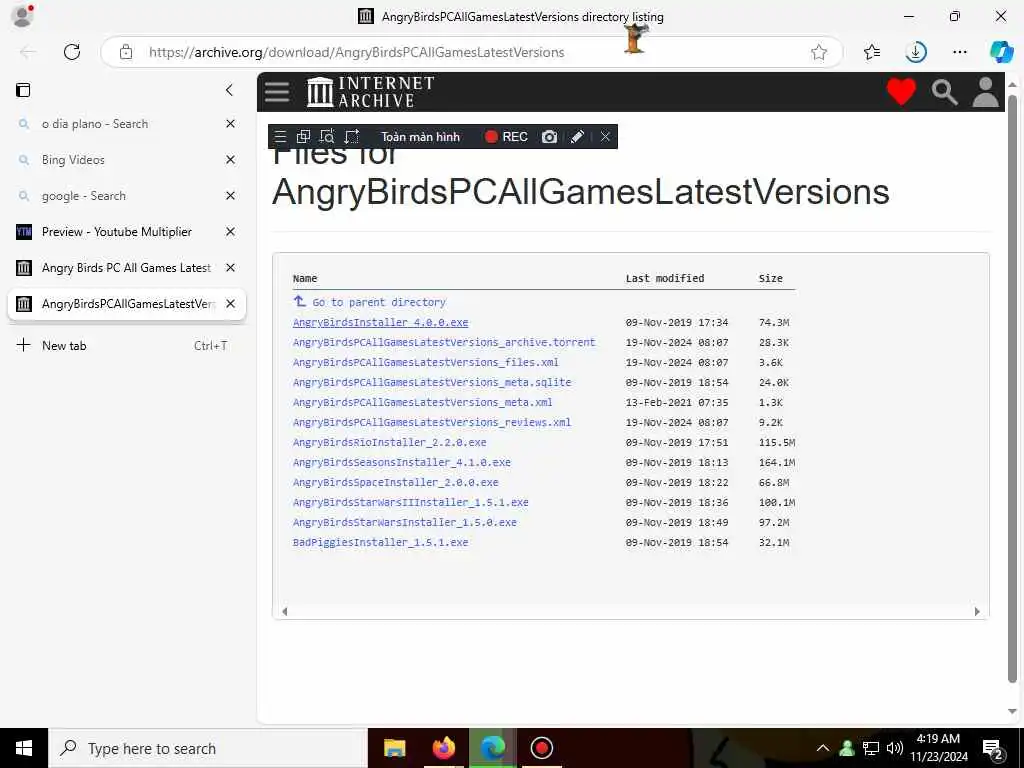Open the _archive.torrent file link
This screenshot has height=768, width=1024.
444,342
